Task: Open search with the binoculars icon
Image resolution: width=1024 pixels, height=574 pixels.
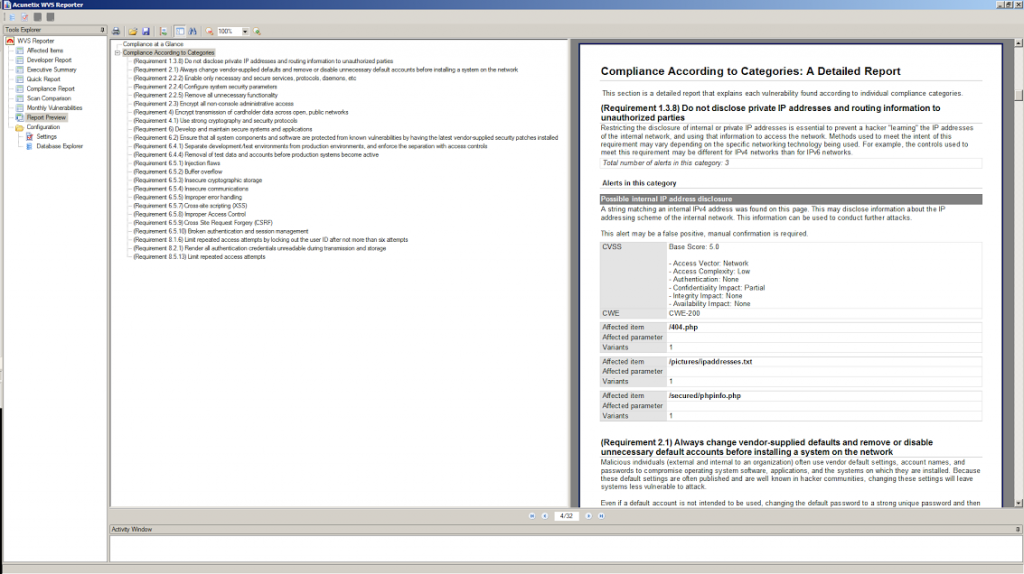Action: [193, 31]
